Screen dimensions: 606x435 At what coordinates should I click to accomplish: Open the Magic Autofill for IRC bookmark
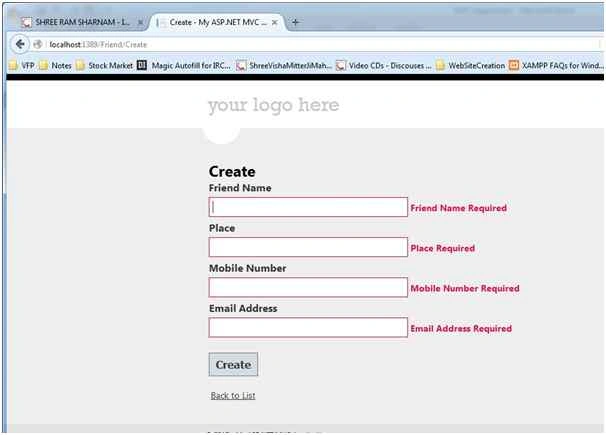tap(185, 66)
